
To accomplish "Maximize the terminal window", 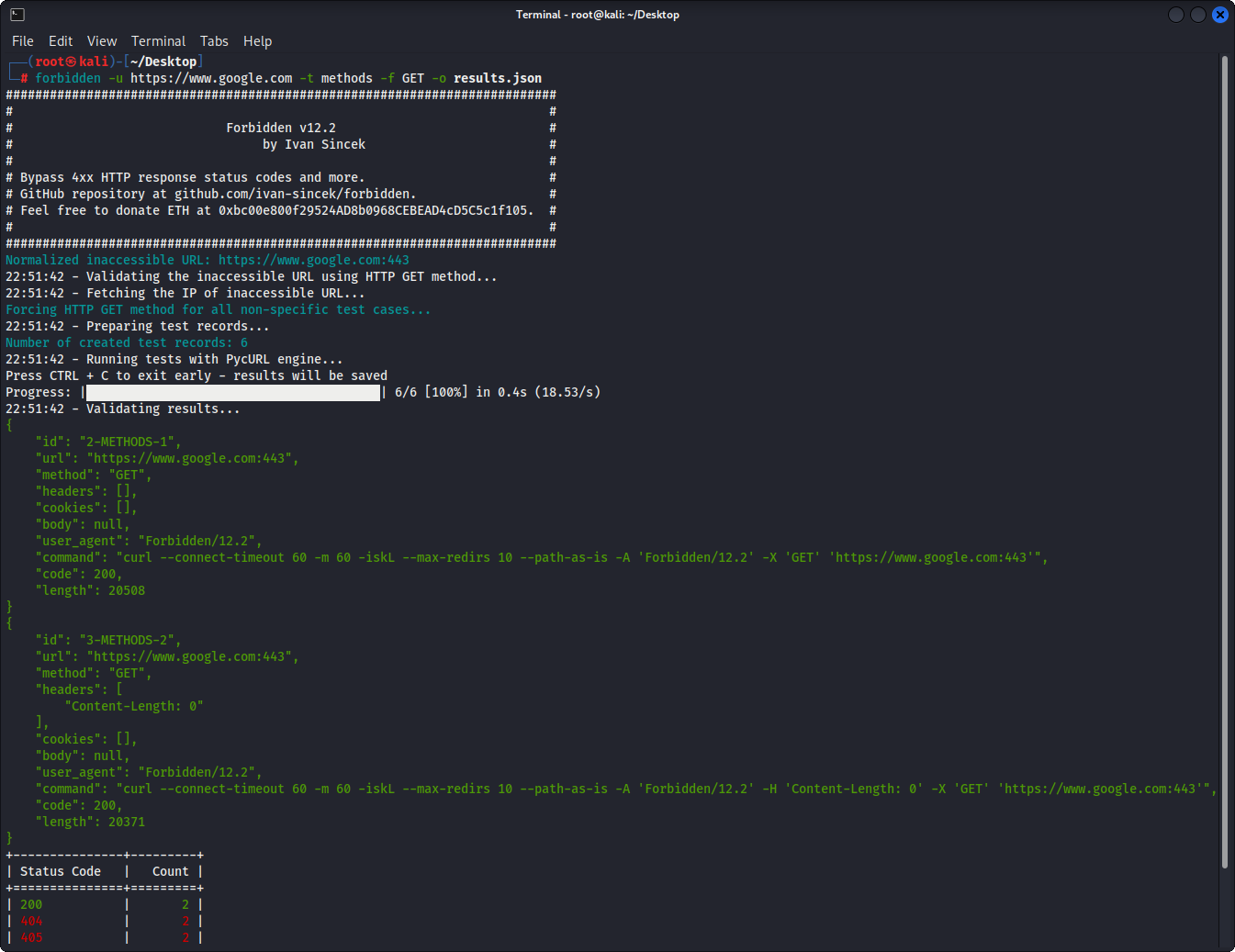I will pos(1198,15).
